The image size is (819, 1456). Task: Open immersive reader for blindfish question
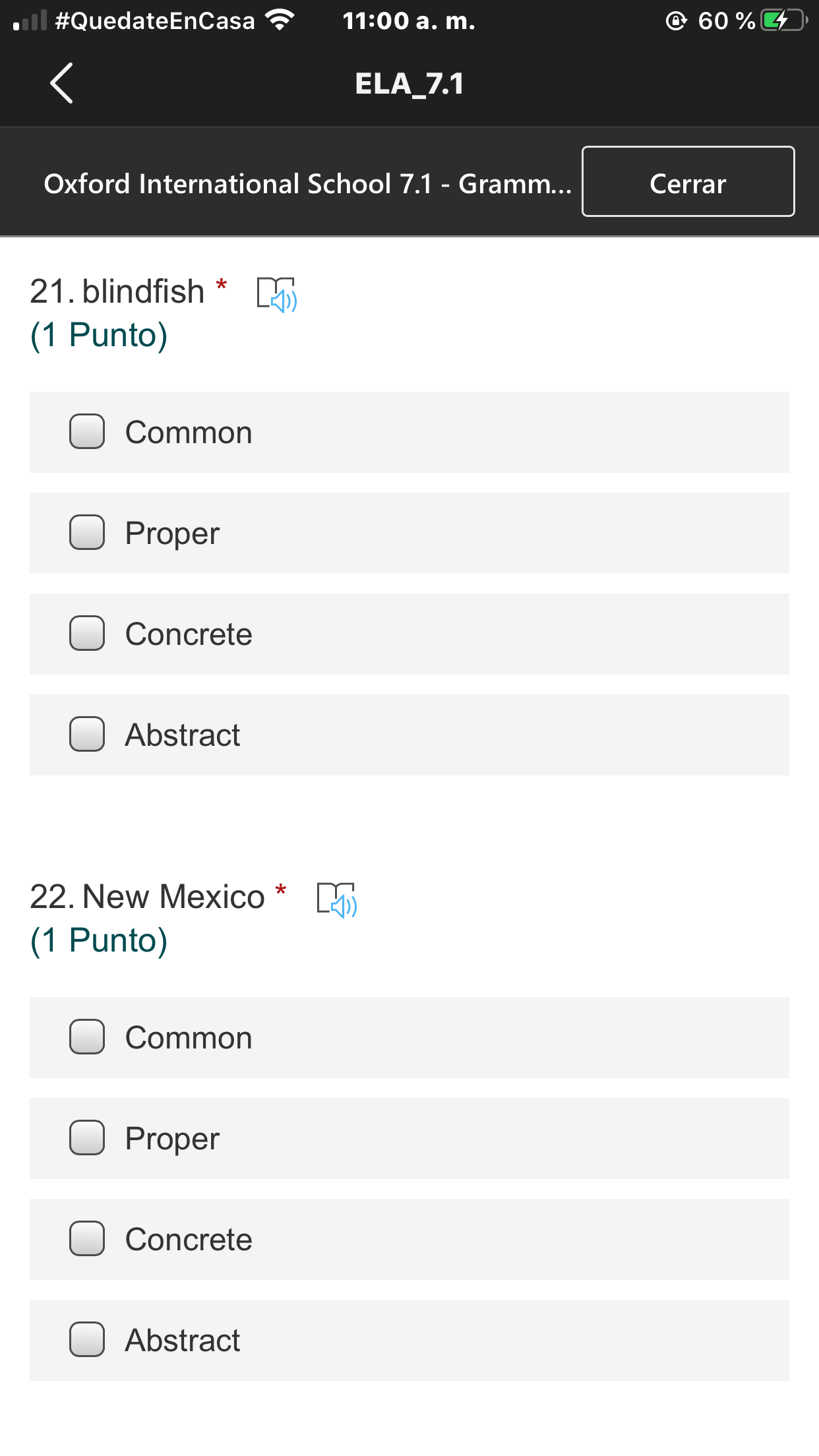277,294
